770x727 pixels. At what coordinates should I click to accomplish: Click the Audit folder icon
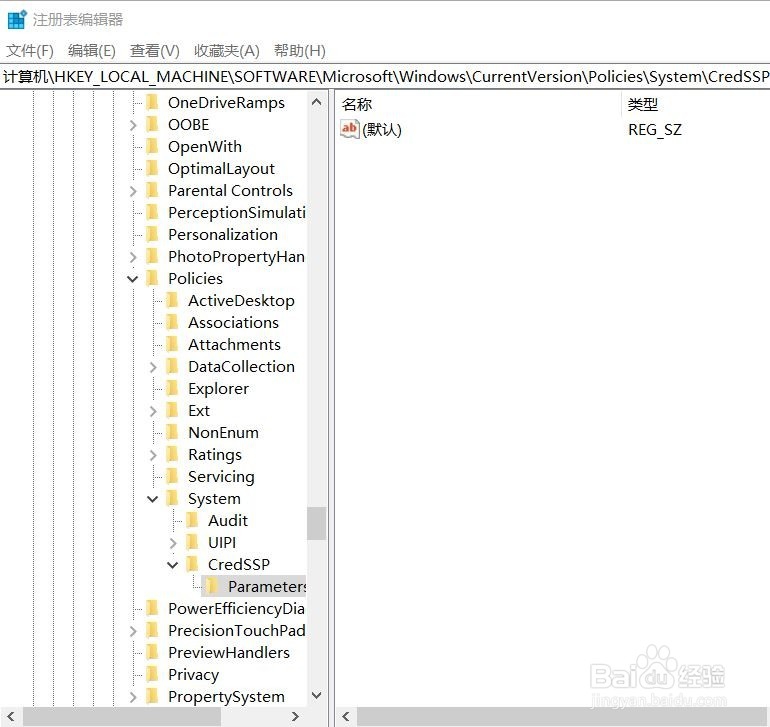(192, 520)
